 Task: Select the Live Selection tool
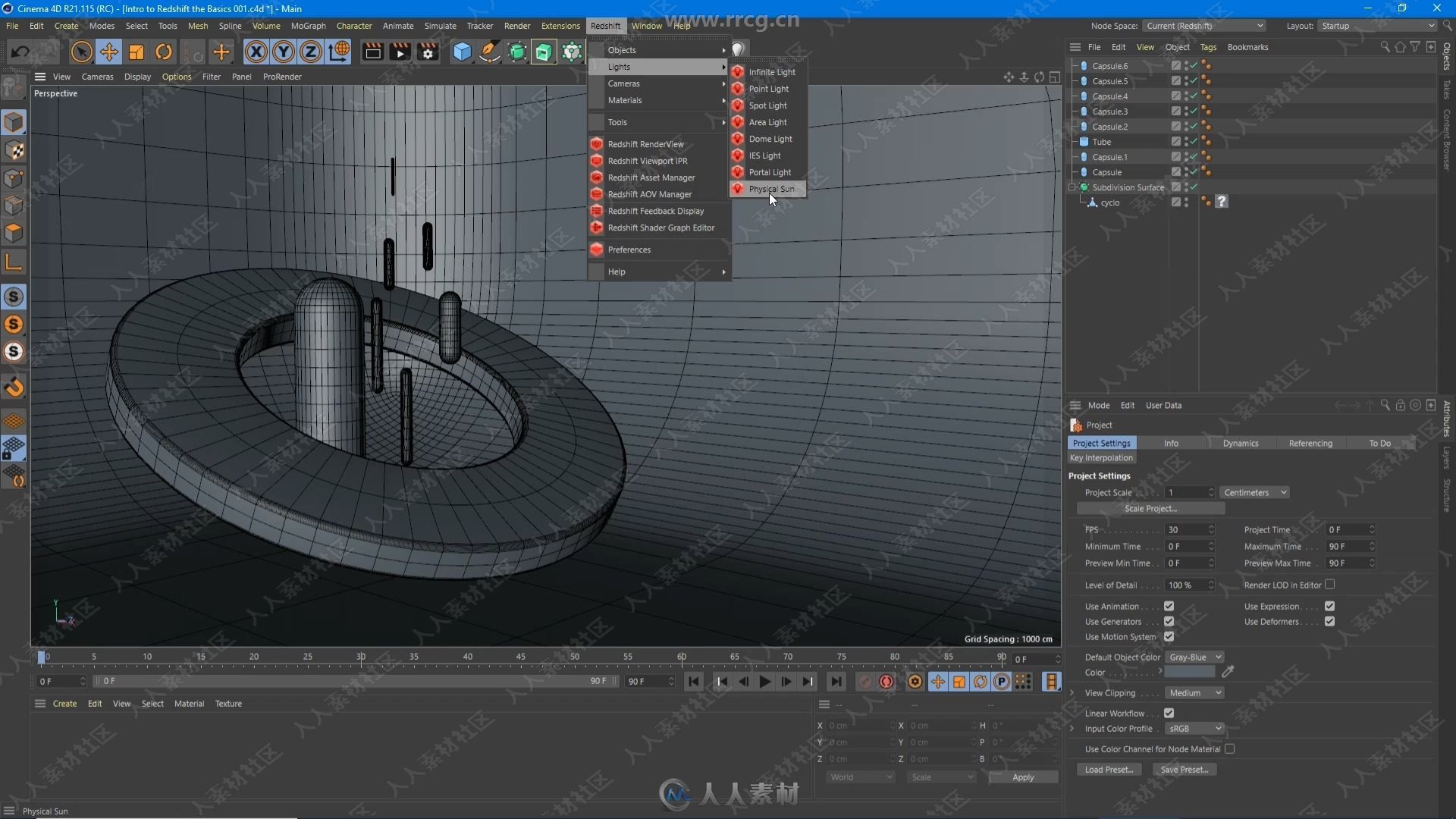coord(81,52)
